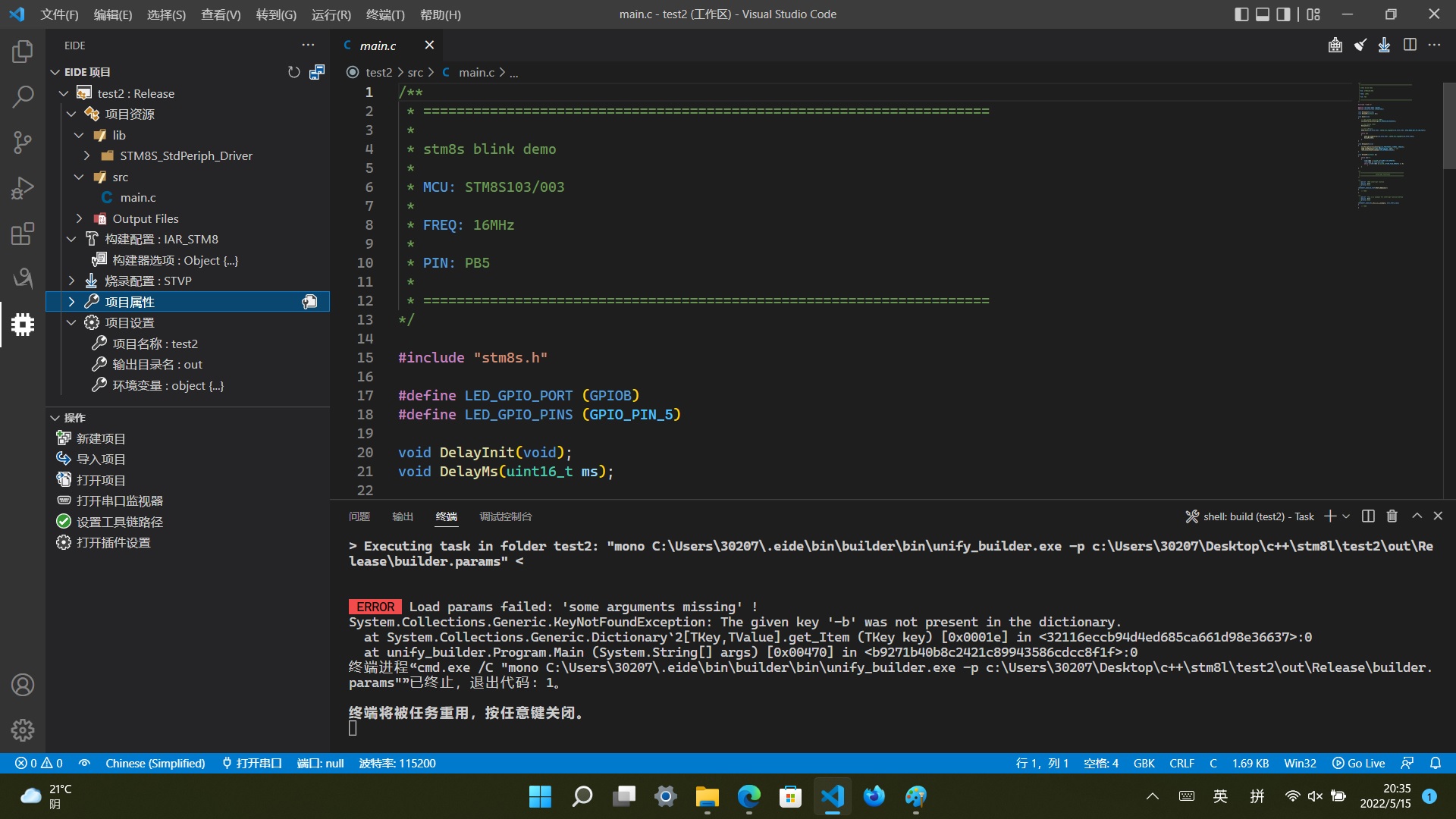Image resolution: width=1456 pixels, height=819 pixels.
Task: Expand the STM8S_StdPeriph_Driver folder
Action: coord(86,155)
